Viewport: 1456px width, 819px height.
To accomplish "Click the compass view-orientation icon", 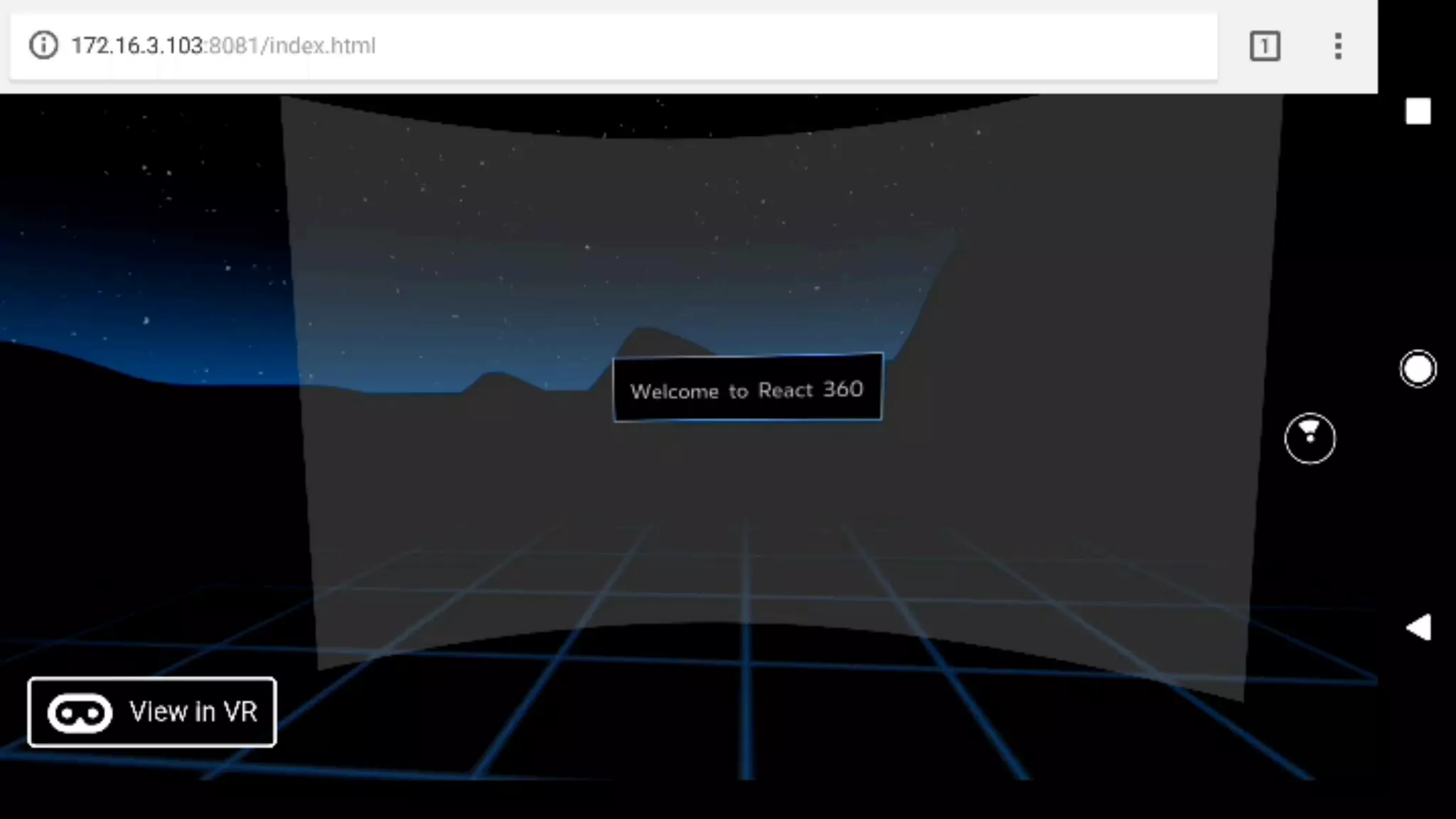I will tap(1310, 438).
